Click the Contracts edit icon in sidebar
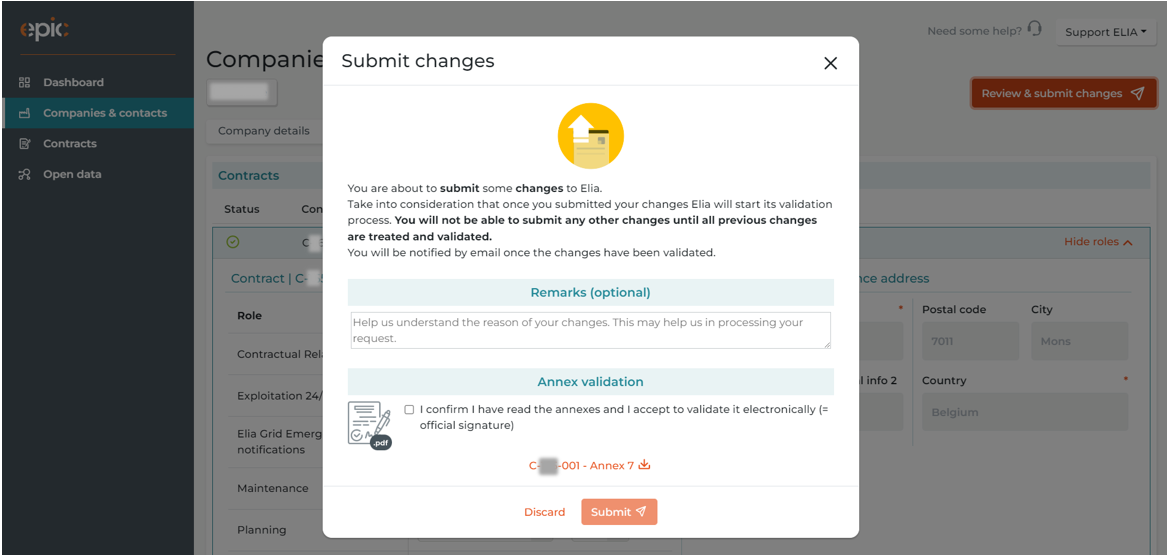 pos(25,144)
